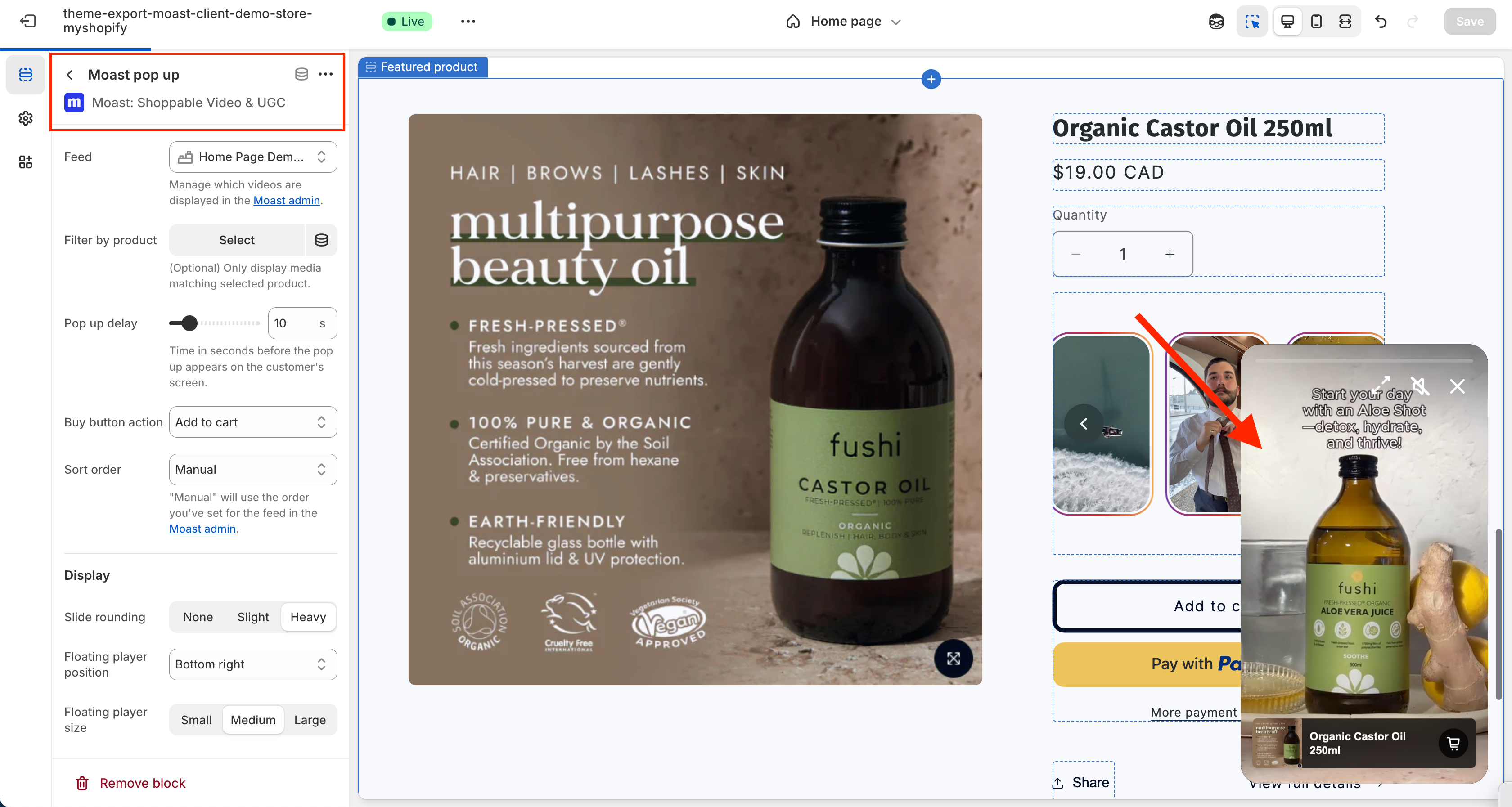Image resolution: width=1512 pixels, height=807 pixels.
Task: Close the floating video pop up
Action: click(1457, 386)
